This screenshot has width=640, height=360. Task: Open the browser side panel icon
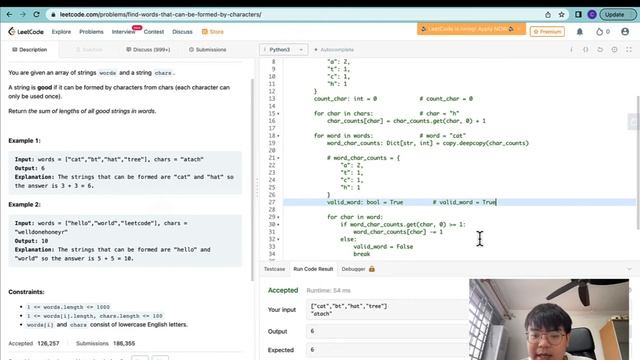click(578, 14)
